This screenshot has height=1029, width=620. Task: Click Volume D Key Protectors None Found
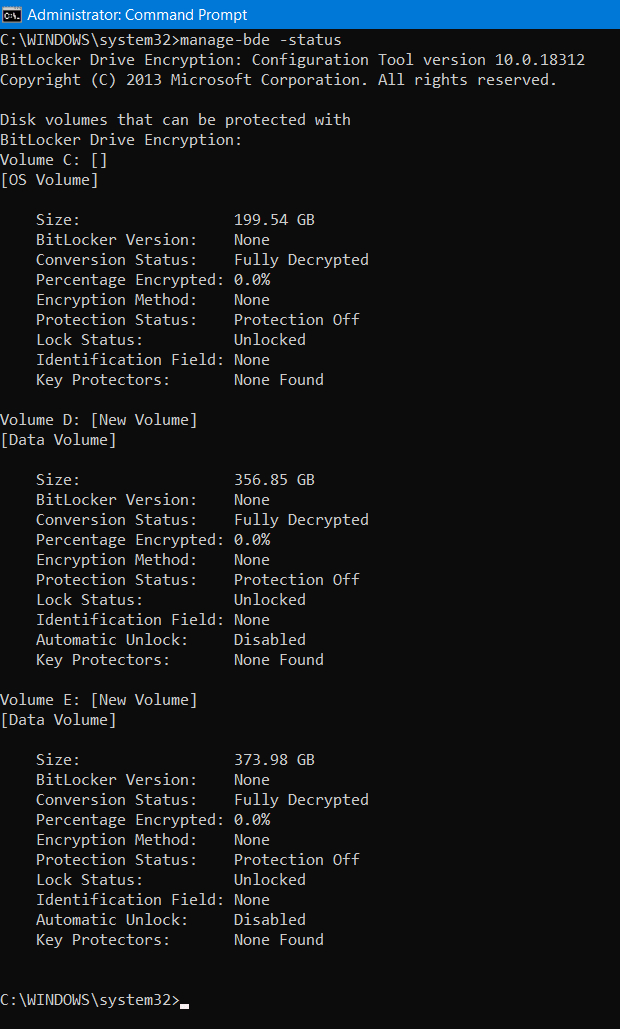pos(278,660)
